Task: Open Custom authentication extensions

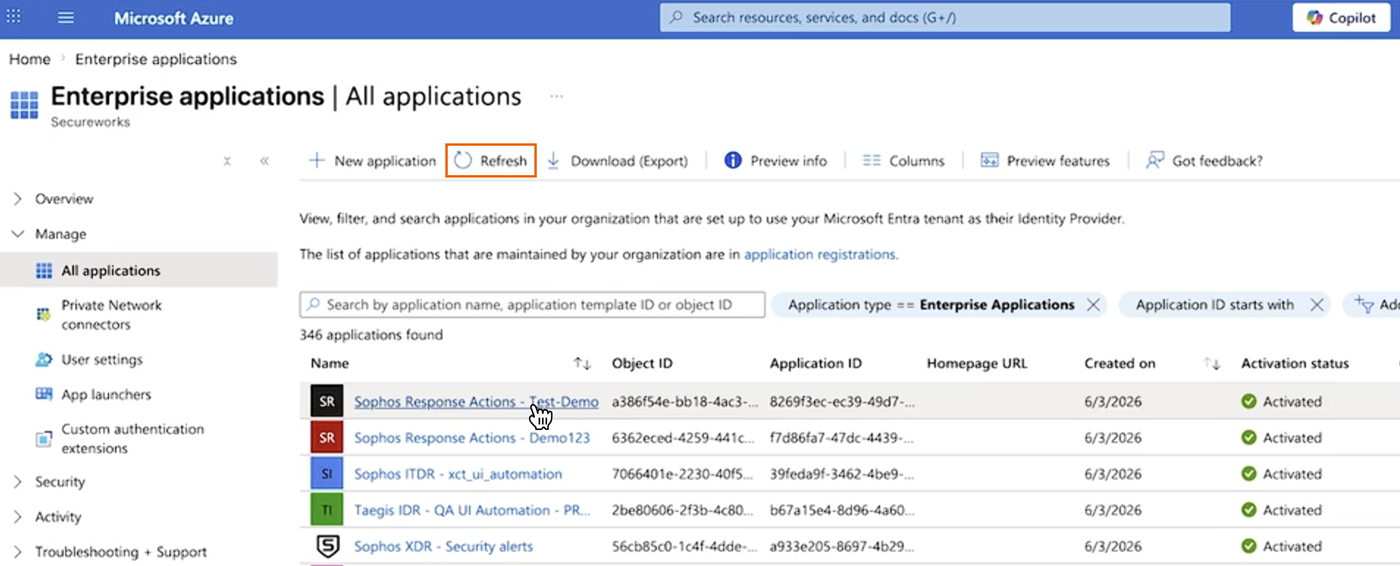Action: [132, 439]
